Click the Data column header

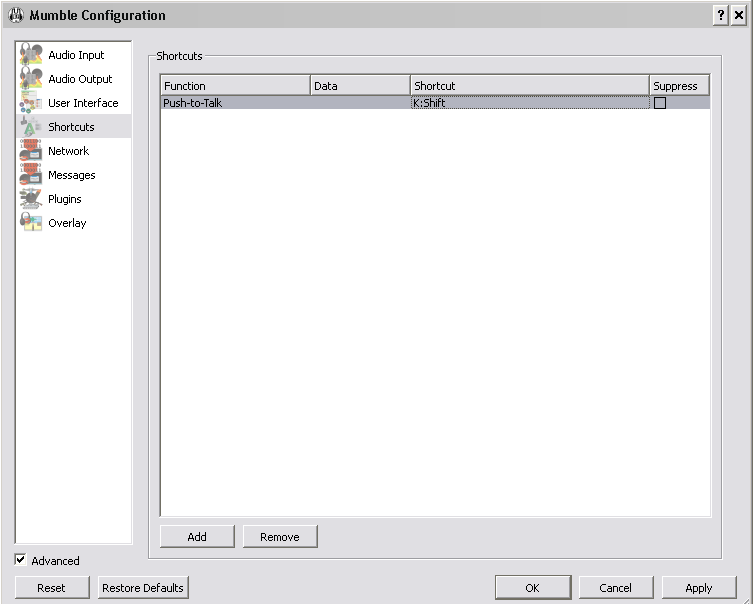click(360, 85)
